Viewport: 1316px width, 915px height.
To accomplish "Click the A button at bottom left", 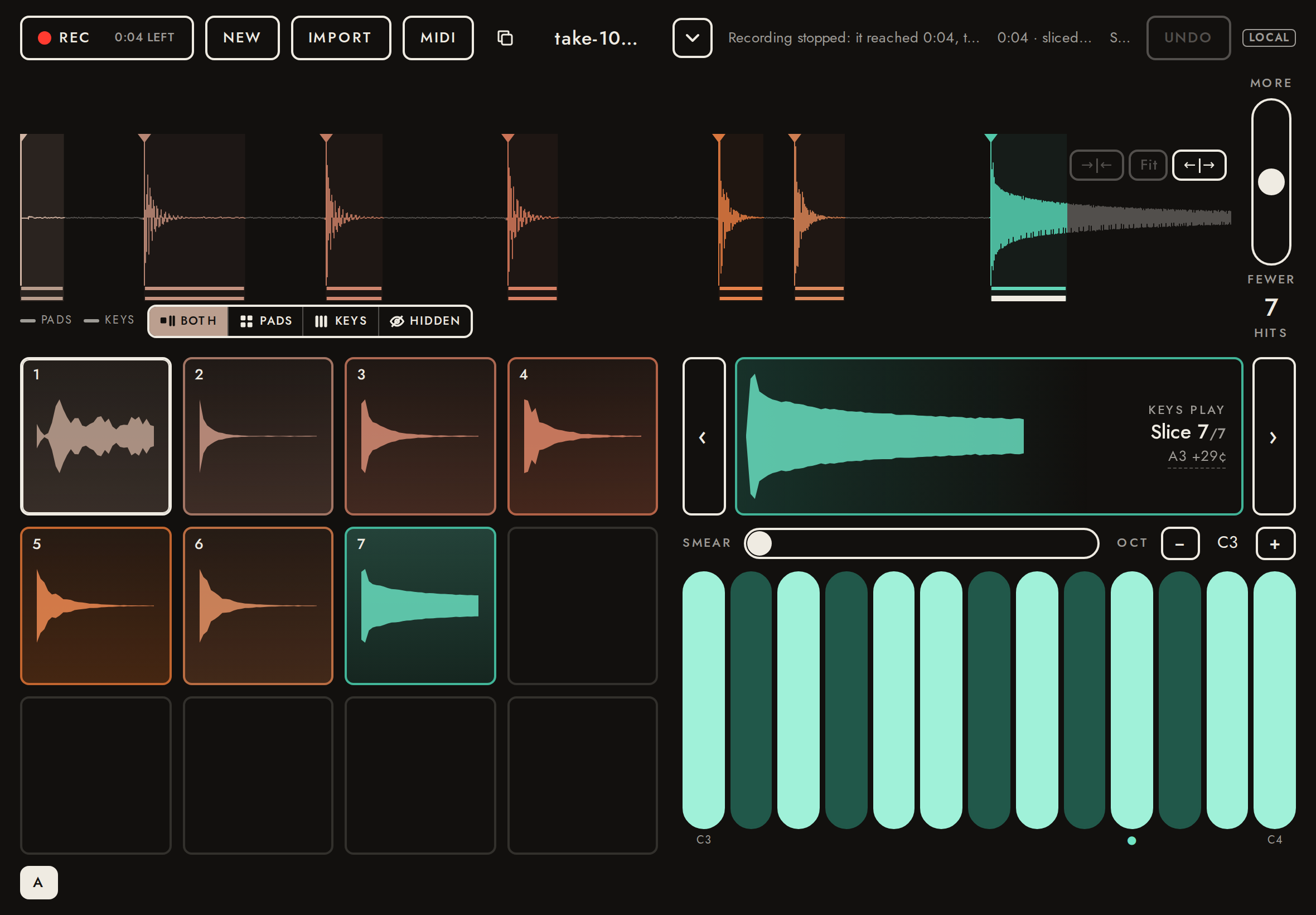I will pyautogui.click(x=38, y=882).
